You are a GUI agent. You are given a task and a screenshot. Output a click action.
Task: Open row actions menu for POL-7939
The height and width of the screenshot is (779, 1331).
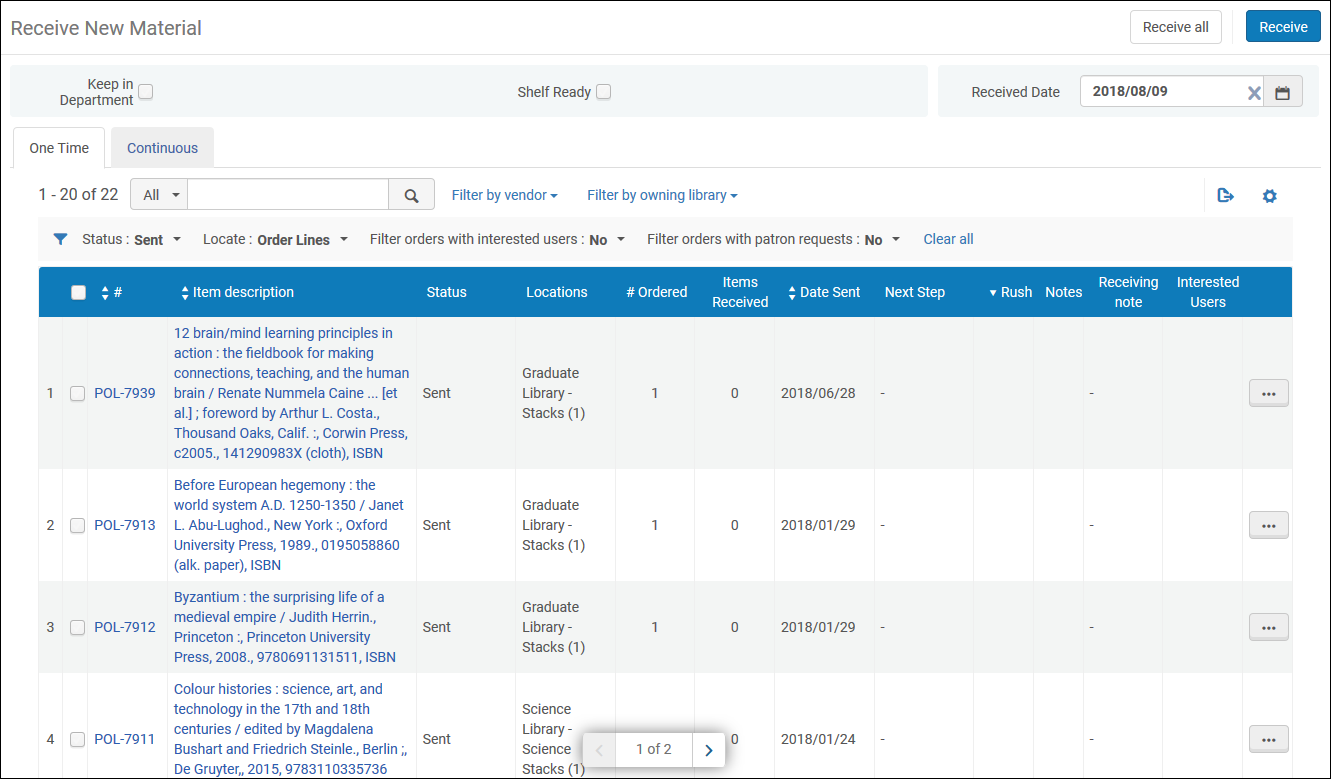1268,393
